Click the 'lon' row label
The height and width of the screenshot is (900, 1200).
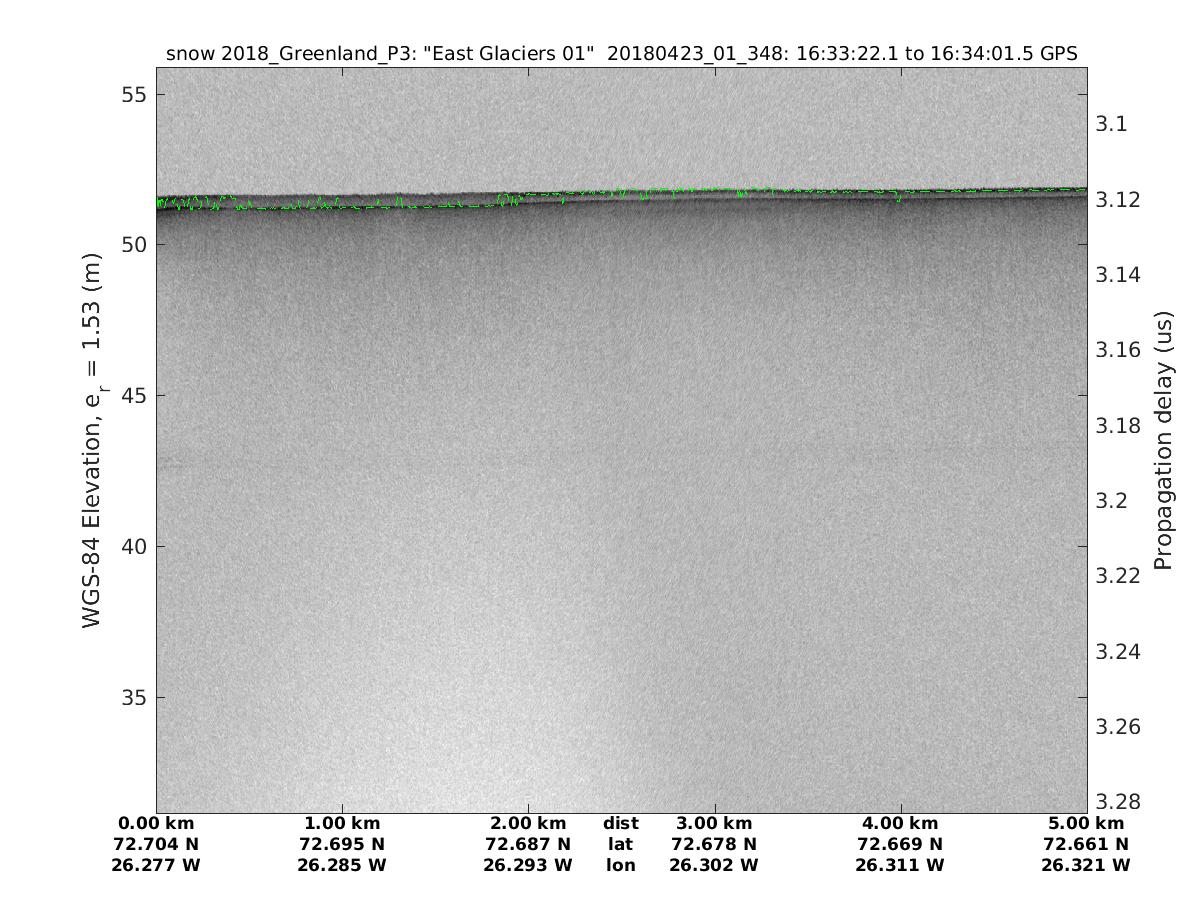(x=621, y=865)
